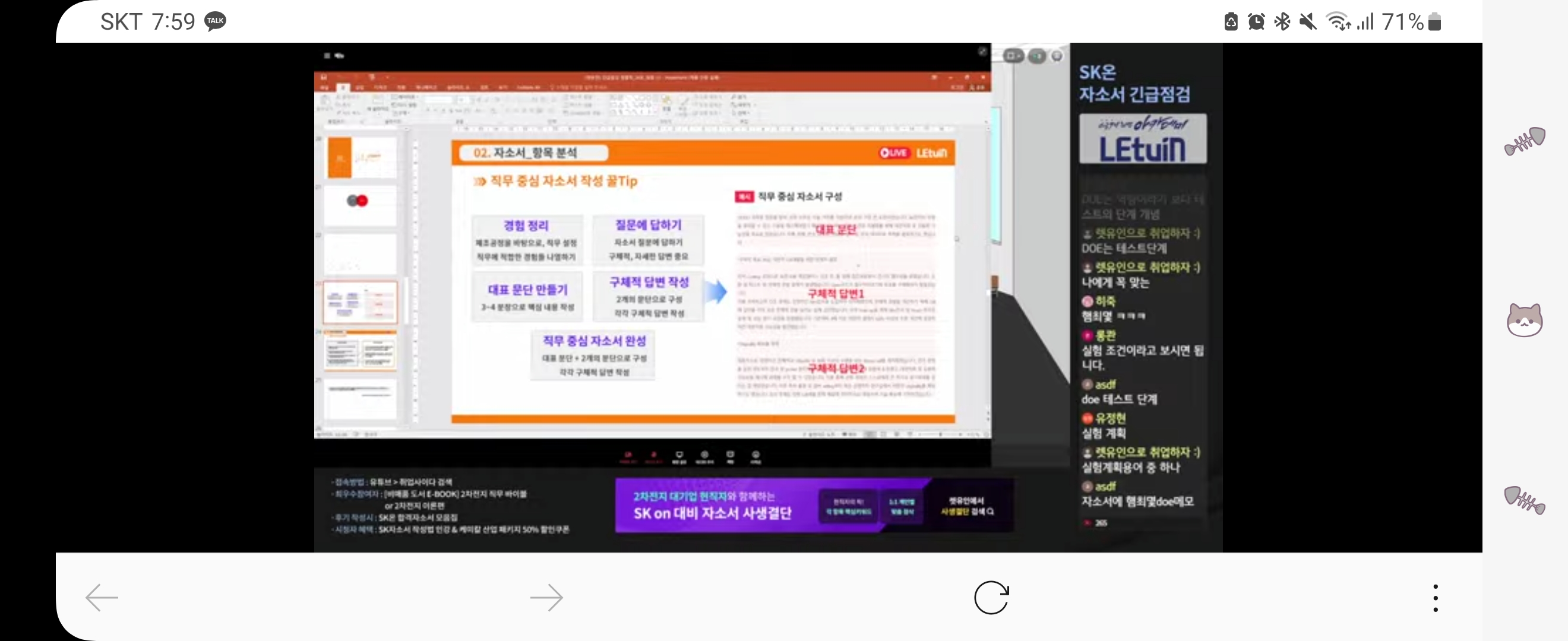Click chat message '실험 계획'
1568x641 pixels.
1103,433
